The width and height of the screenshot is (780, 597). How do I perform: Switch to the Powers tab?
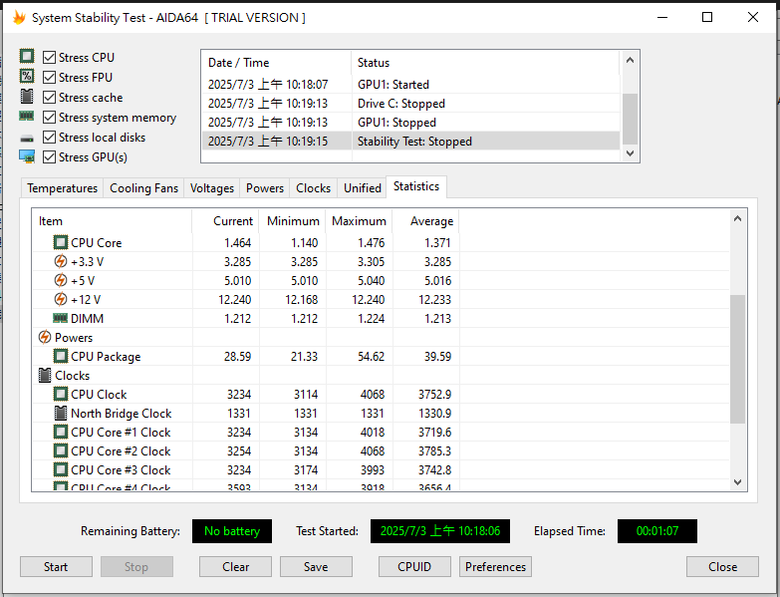265,188
